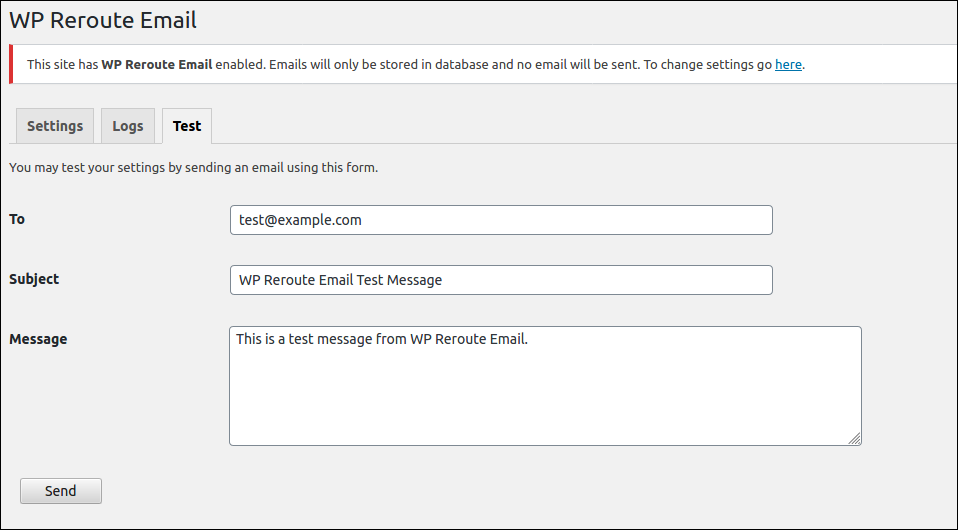Screen dimensions: 958x530
Task: Follow the 'here' settings link
Action: click(788, 64)
